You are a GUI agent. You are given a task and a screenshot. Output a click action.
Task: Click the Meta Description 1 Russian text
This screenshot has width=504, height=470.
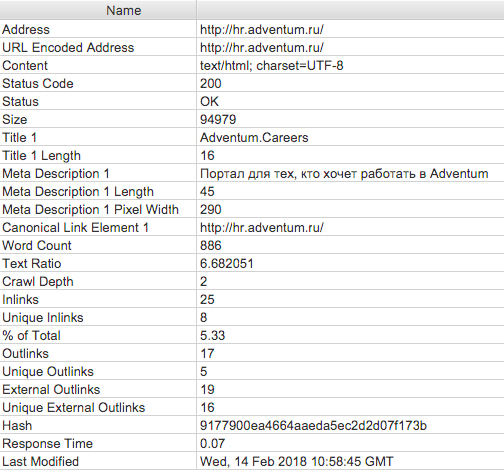(x=344, y=174)
